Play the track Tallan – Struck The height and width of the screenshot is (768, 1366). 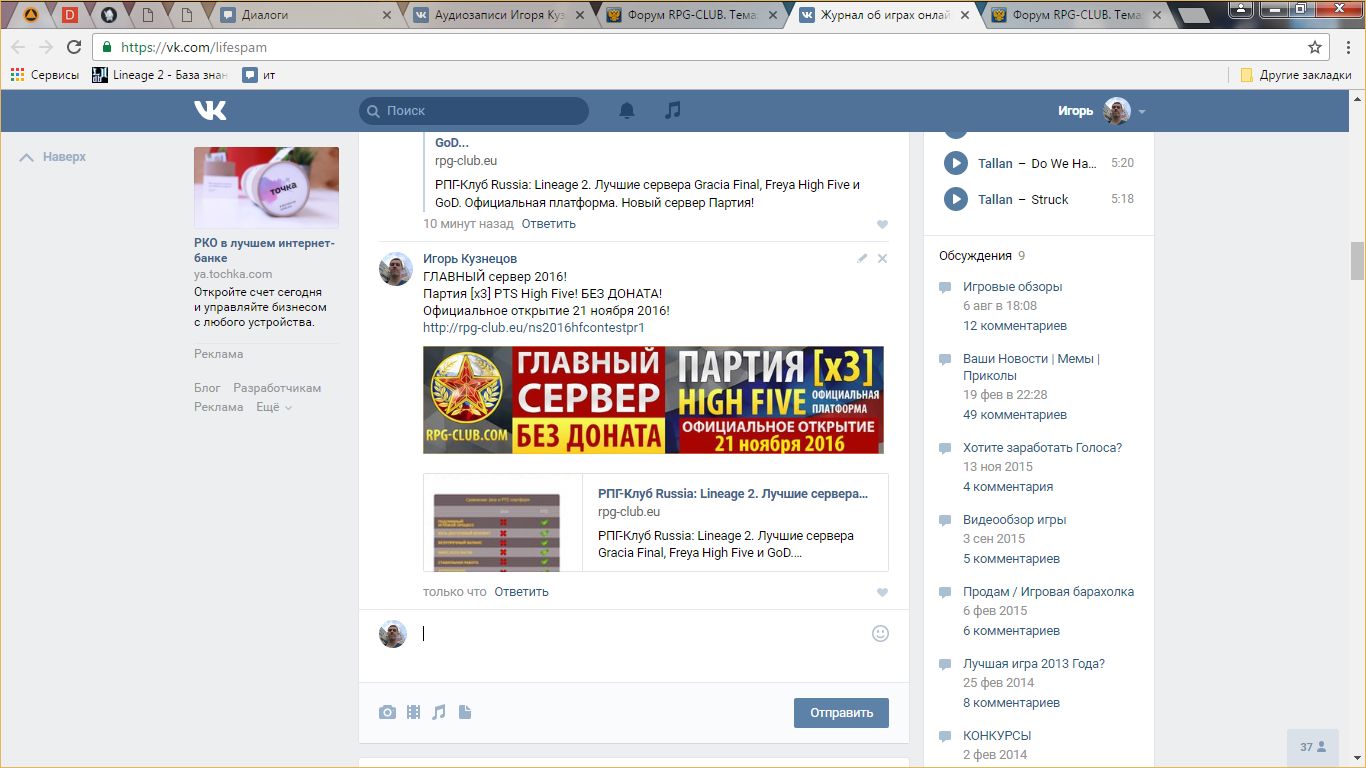click(956, 199)
